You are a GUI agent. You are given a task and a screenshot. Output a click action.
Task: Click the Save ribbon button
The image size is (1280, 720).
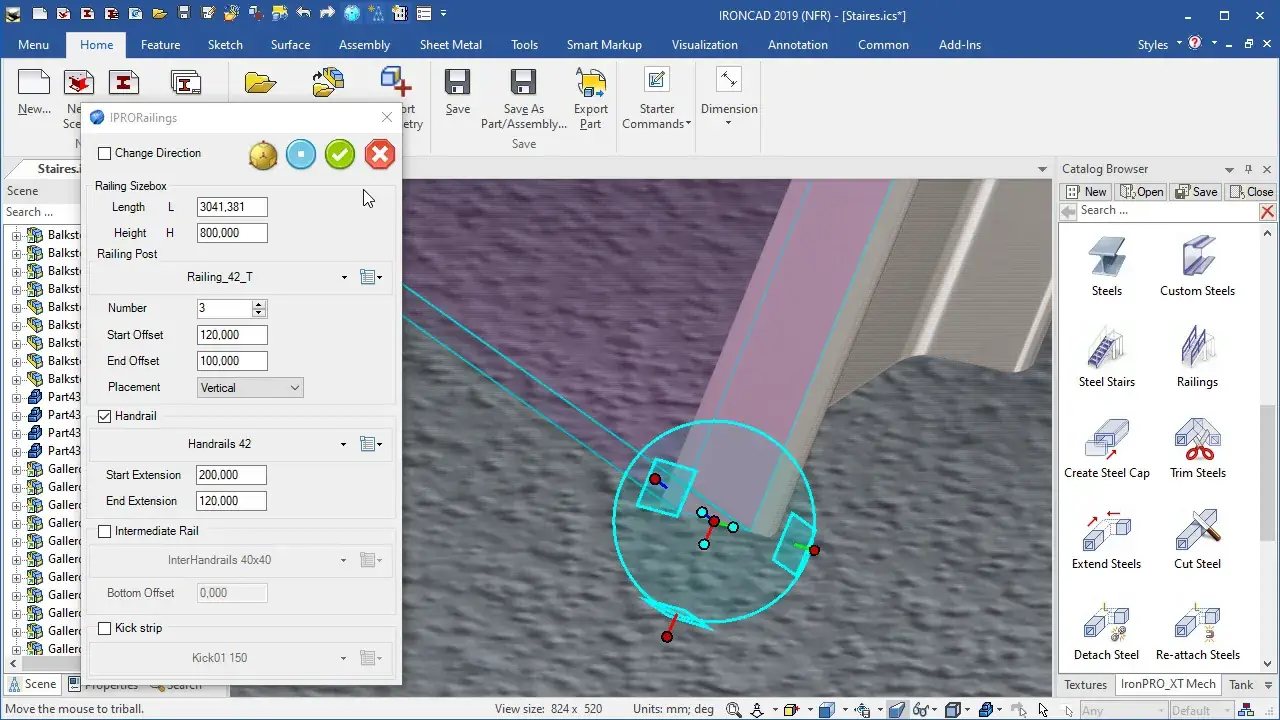coord(458,92)
